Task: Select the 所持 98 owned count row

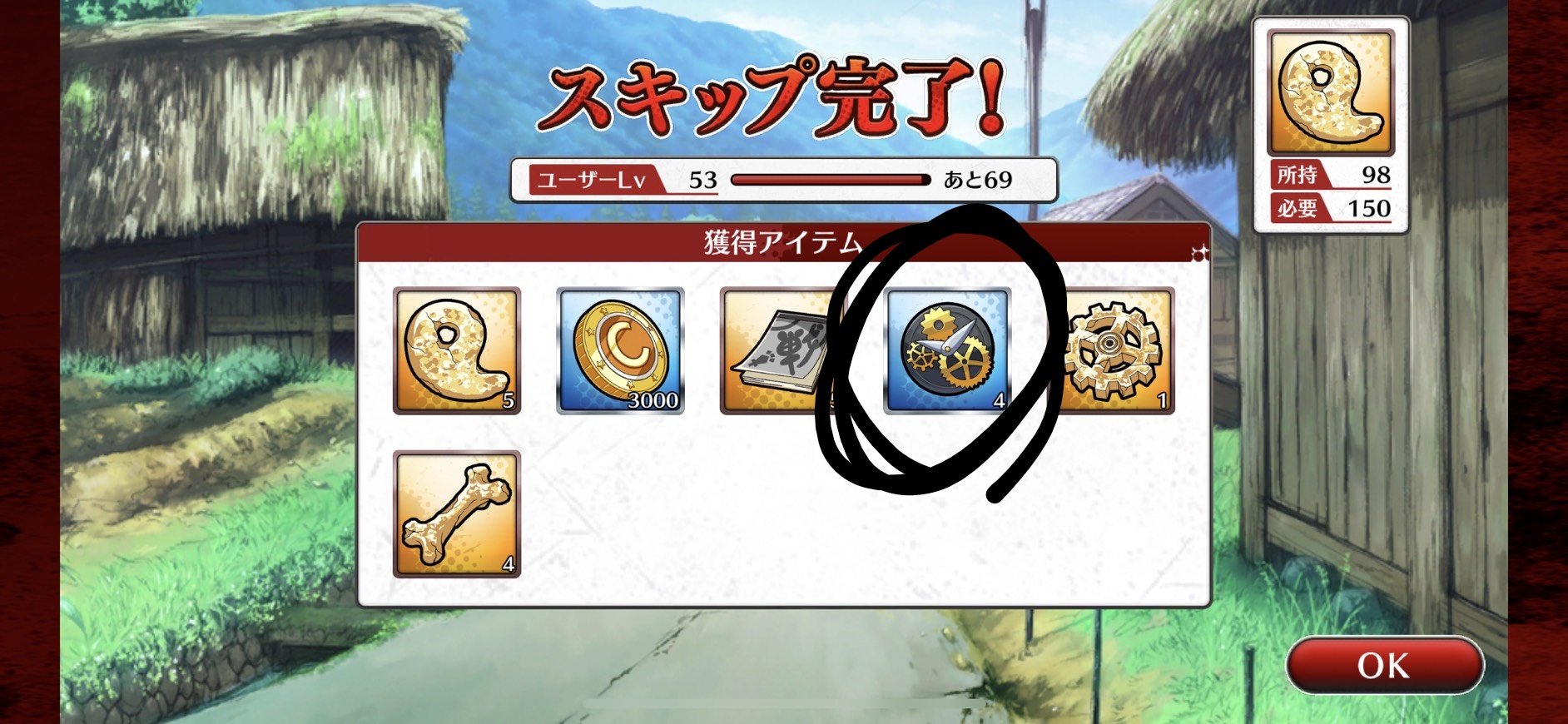Action: 1332,175
